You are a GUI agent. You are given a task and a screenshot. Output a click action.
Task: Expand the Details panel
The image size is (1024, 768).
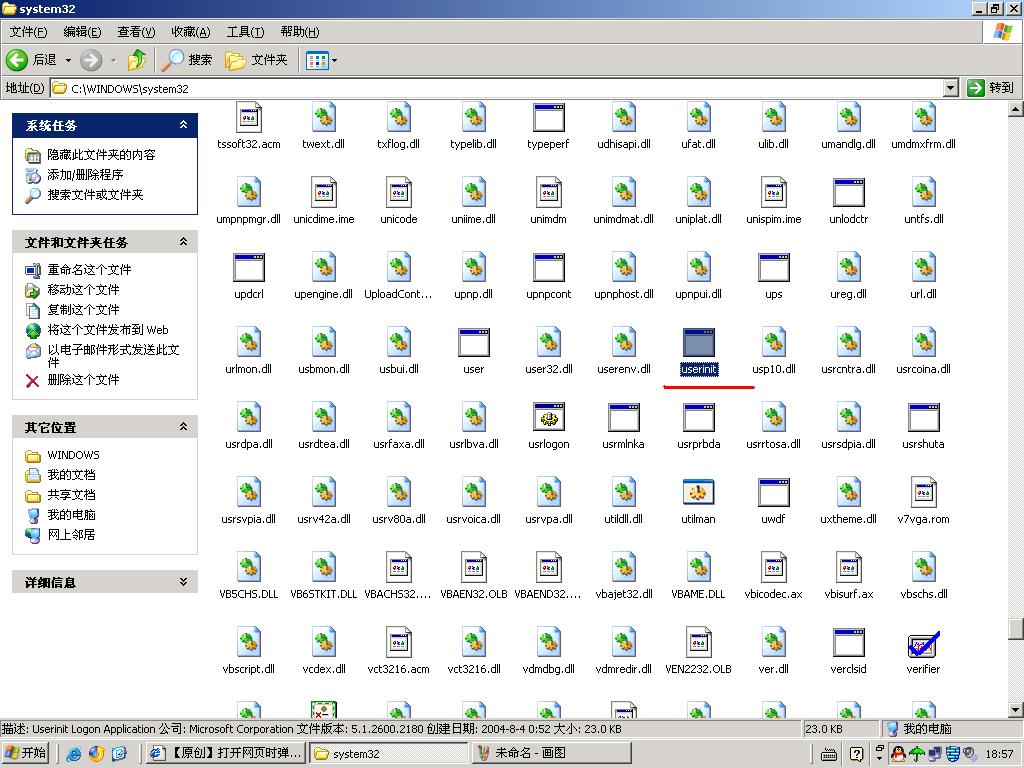183,582
